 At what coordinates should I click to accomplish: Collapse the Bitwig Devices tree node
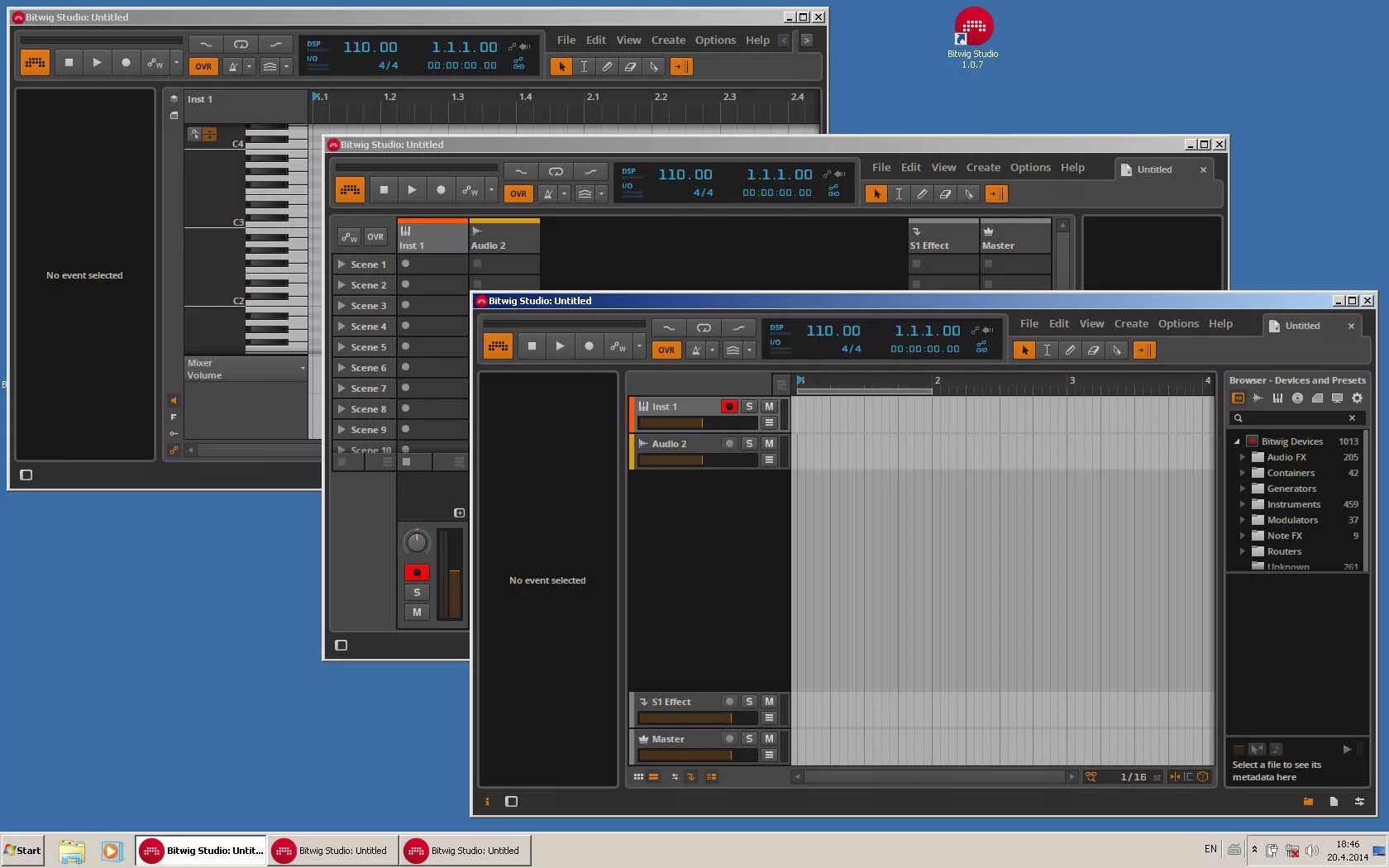1237,441
